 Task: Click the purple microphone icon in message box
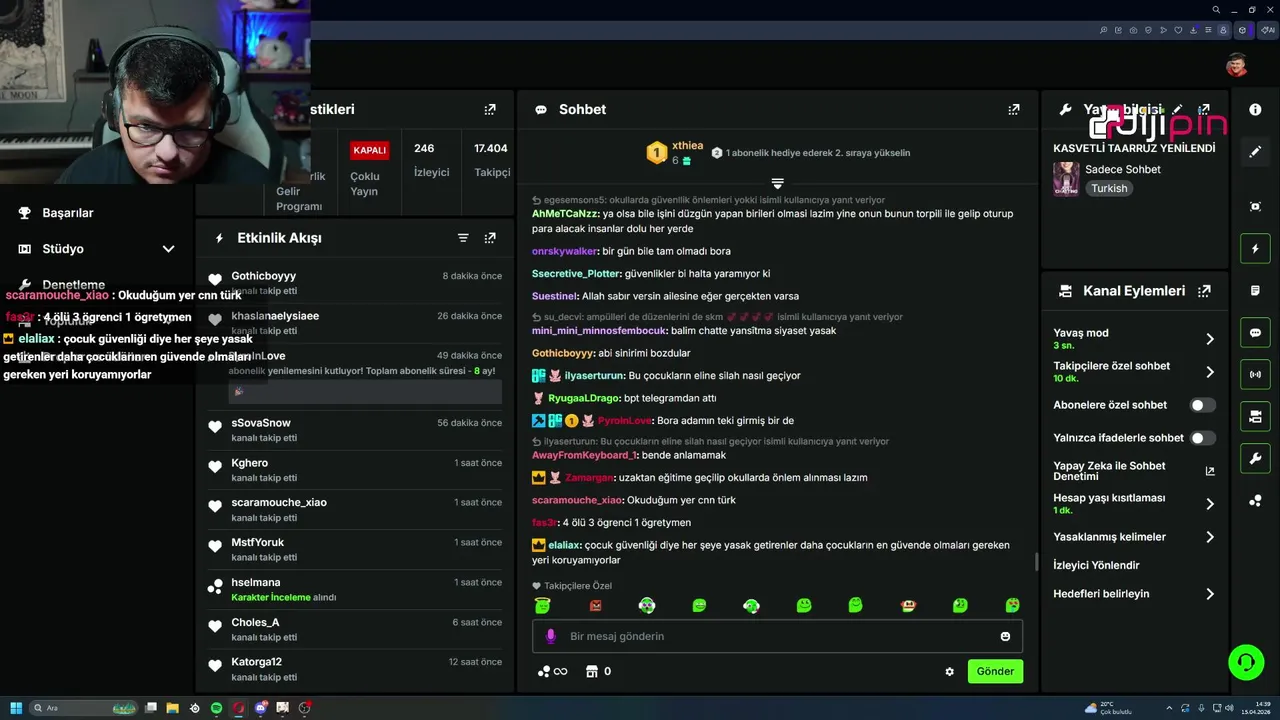coord(550,636)
